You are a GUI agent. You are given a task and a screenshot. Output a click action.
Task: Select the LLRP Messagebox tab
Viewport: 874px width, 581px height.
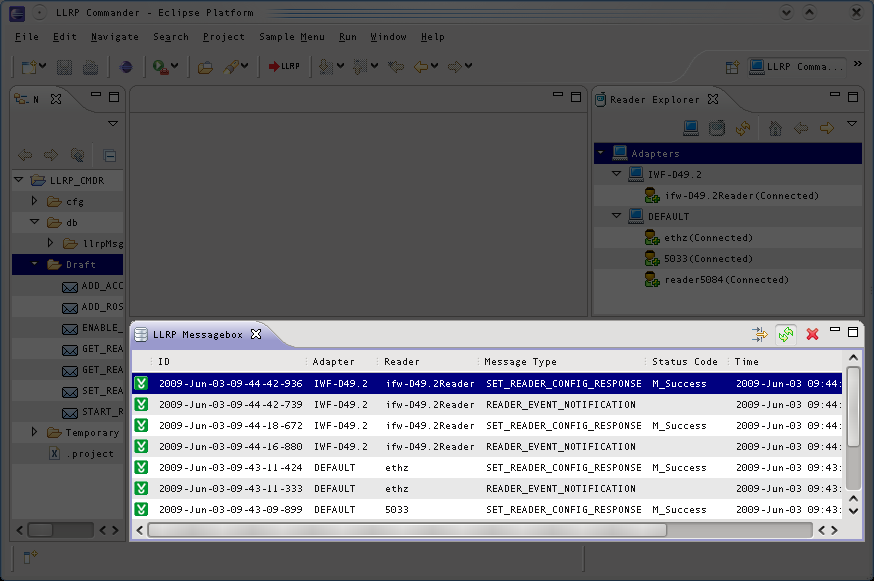(x=198, y=335)
